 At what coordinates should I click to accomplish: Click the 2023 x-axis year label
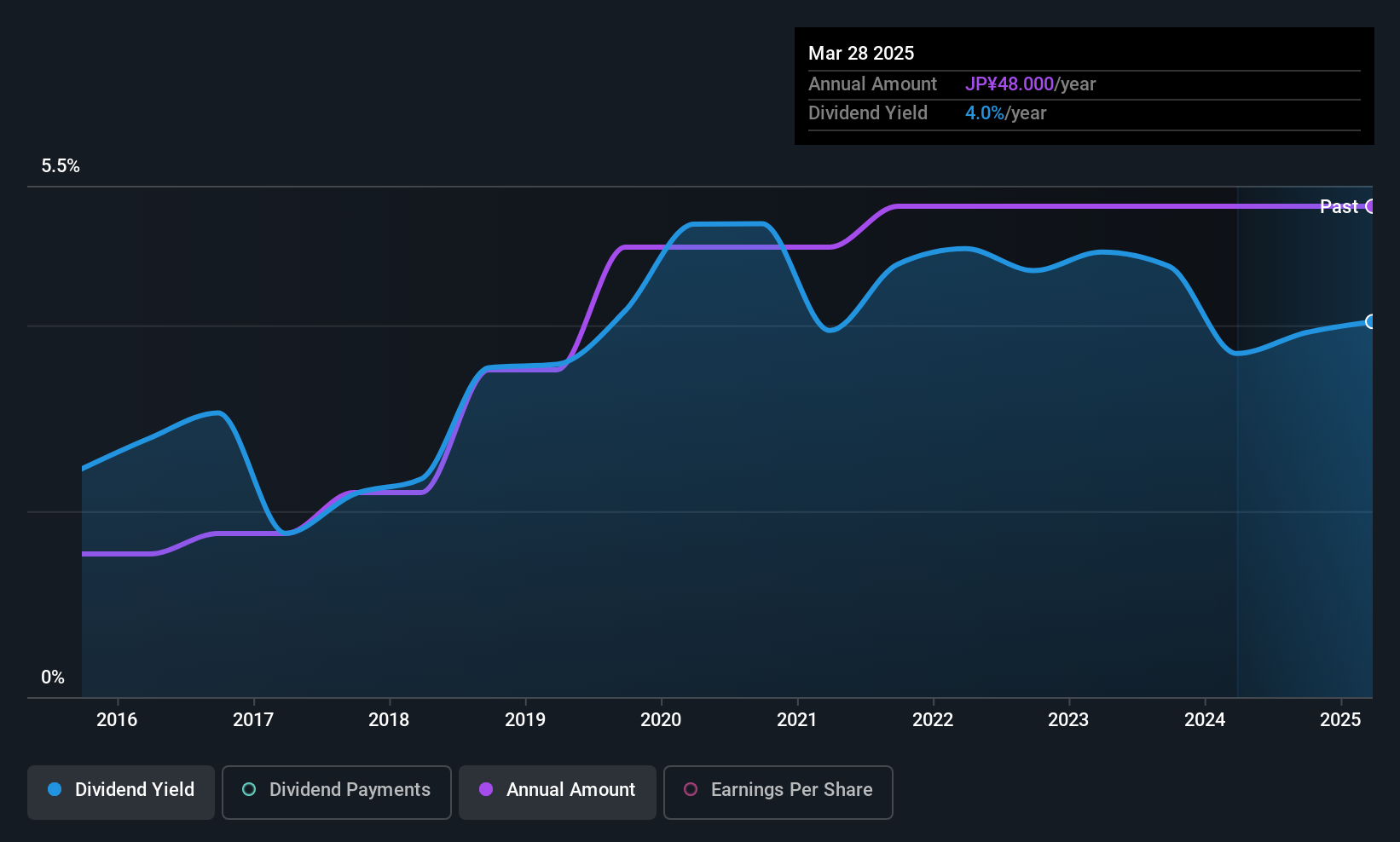tap(1068, 719)
